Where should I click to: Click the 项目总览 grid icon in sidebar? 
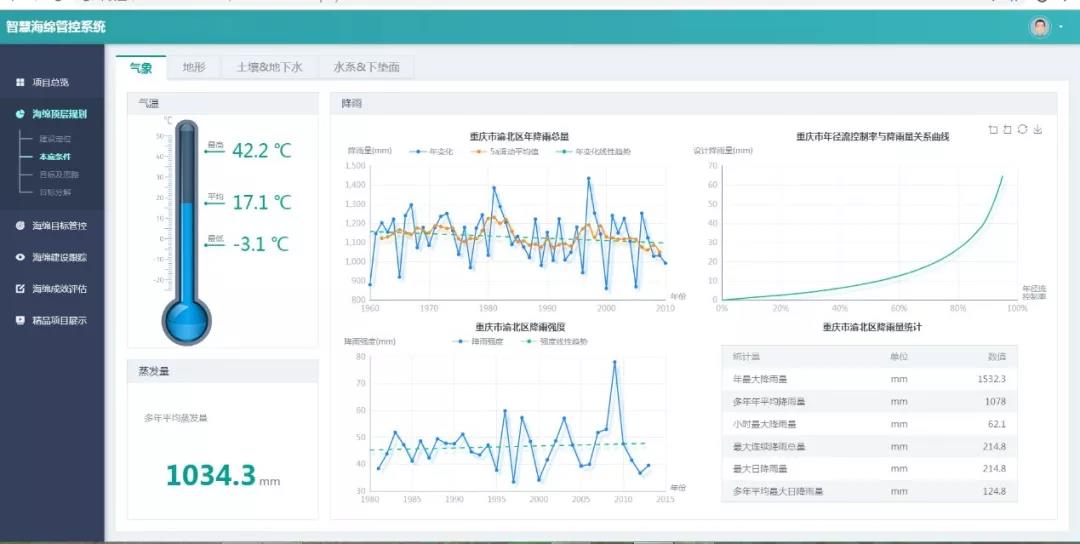[20, 83]
